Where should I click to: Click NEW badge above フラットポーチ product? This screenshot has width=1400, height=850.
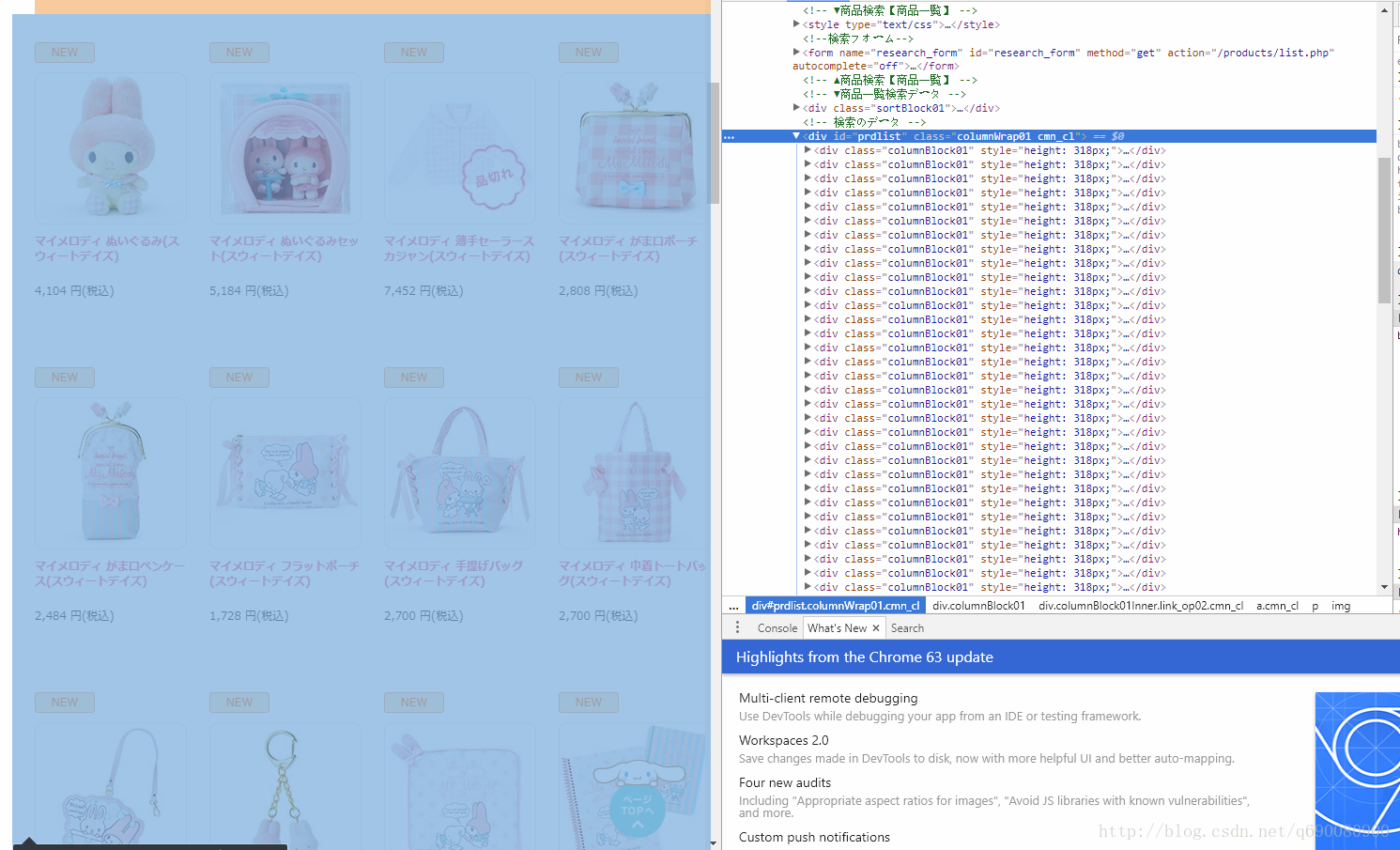pos(239,378)
